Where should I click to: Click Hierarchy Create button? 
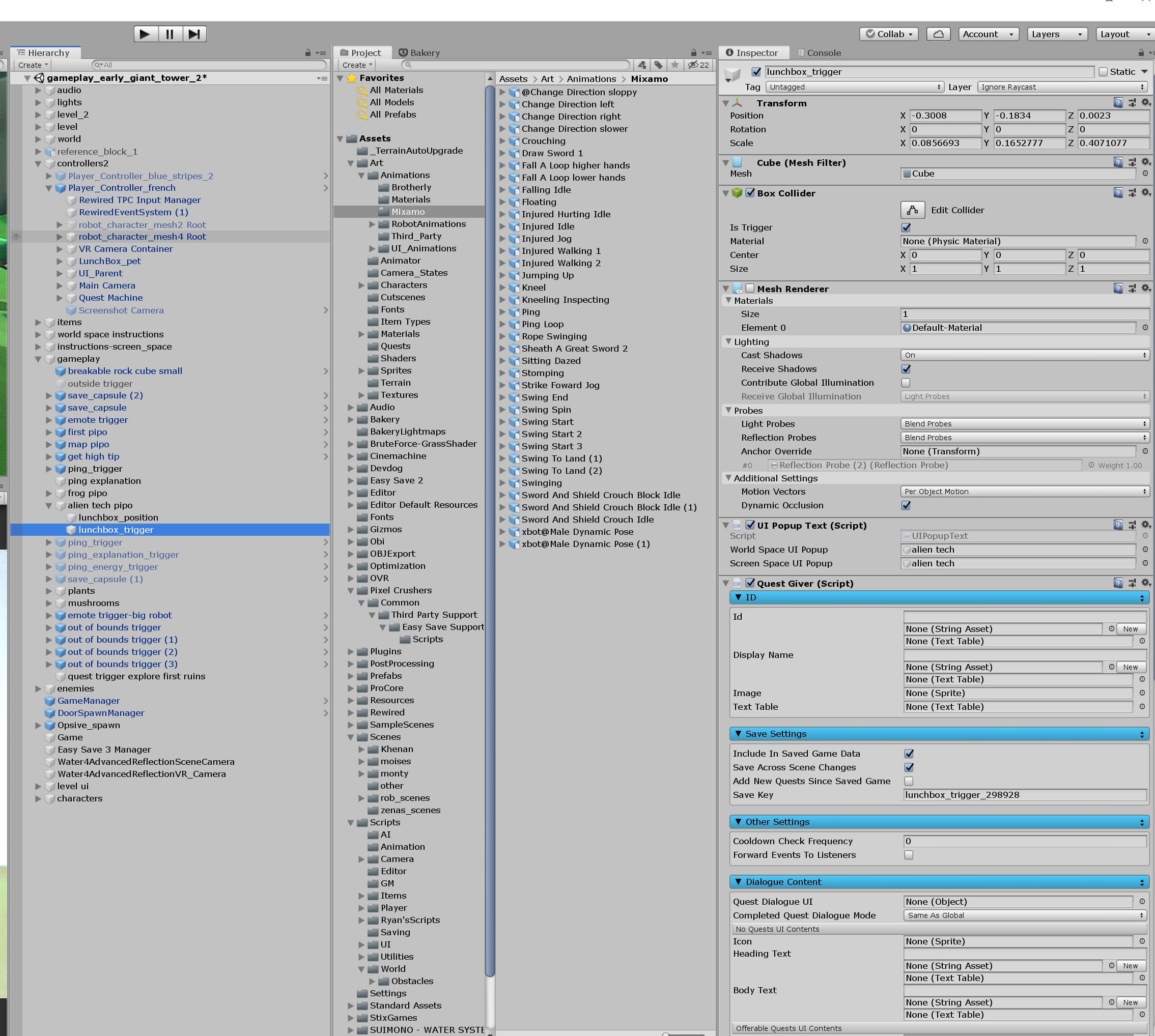tap(33, 65)
